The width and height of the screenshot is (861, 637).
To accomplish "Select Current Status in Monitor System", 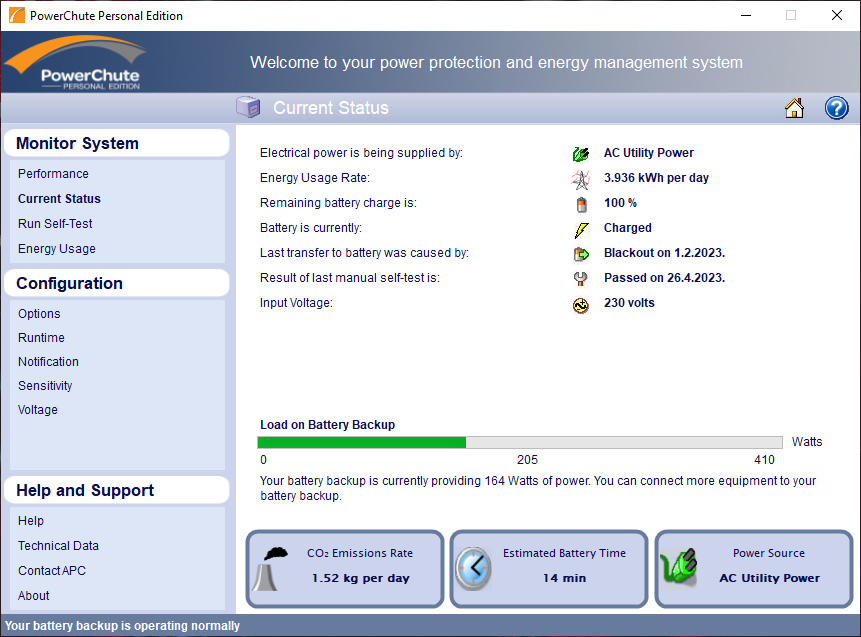I will pyautogui.click(x=59, y=199).
